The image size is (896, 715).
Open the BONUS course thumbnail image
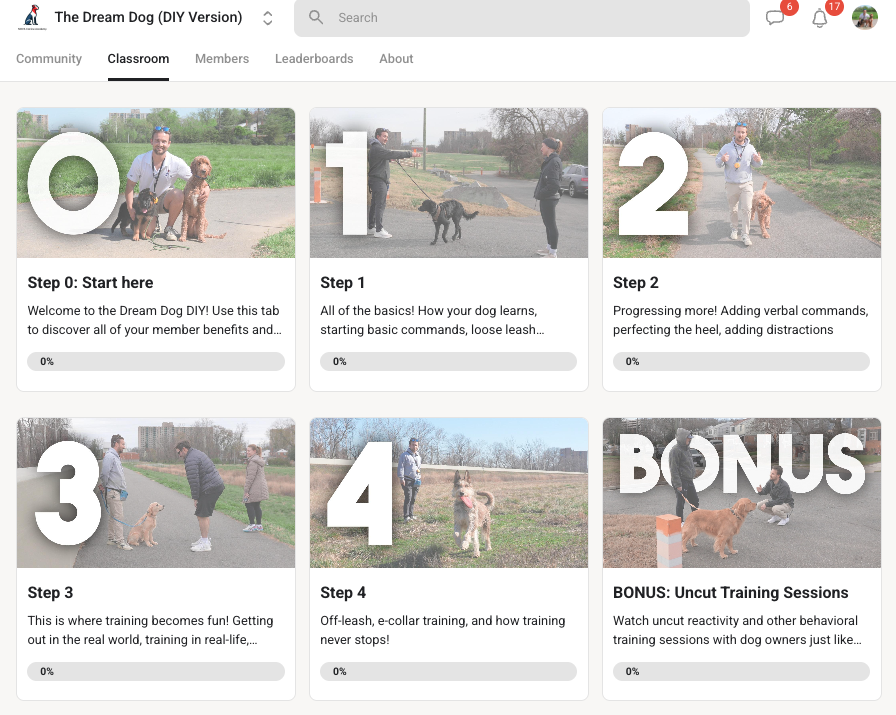742,493
